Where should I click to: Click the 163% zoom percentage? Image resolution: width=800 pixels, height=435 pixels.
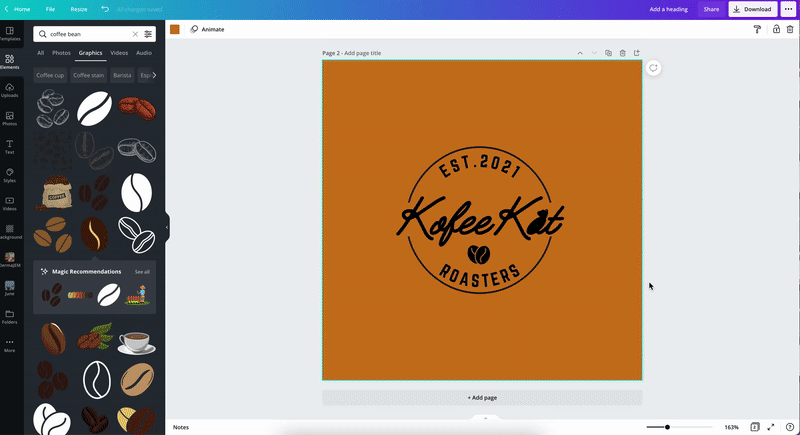tap(732, 427)
